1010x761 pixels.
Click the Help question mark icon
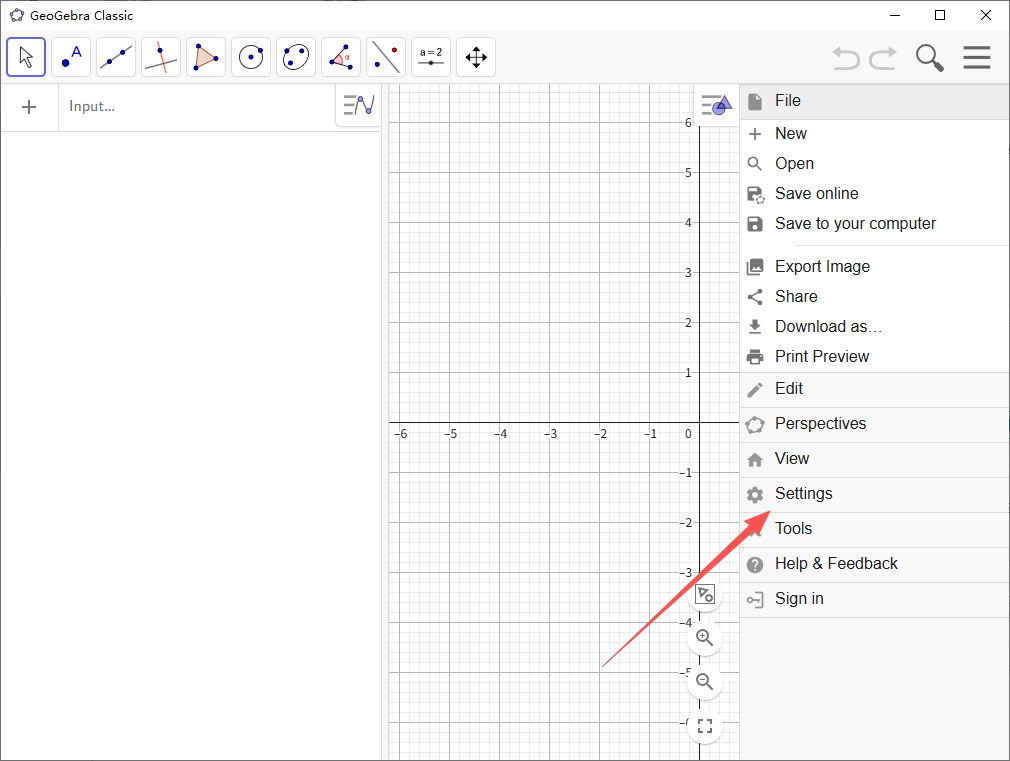pos(755,564)
